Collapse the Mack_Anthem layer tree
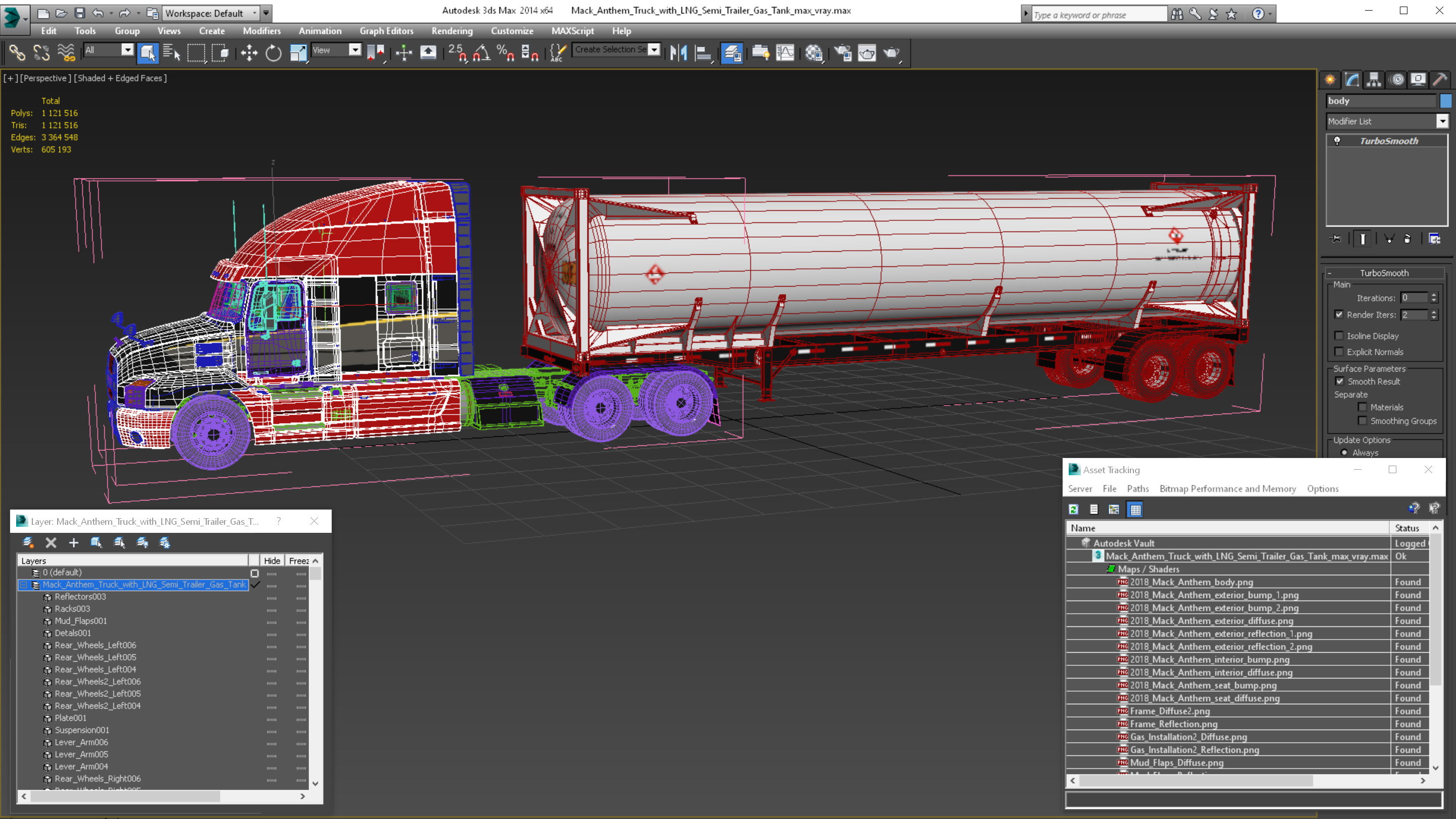 pyautogui.click(x=23, y=584)
